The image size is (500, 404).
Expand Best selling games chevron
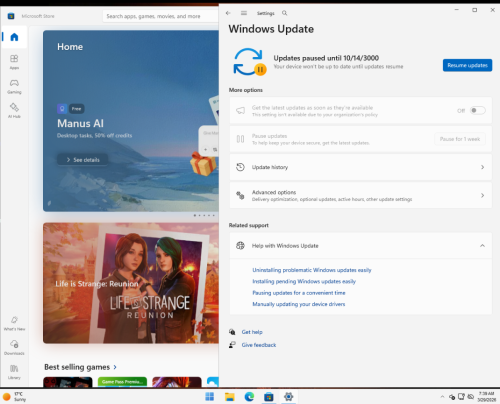pos(115,367)
